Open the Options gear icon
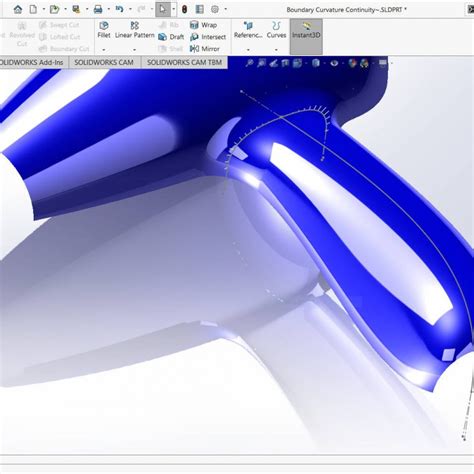Screen dimensions: 474x474 [x=215, y=9]
